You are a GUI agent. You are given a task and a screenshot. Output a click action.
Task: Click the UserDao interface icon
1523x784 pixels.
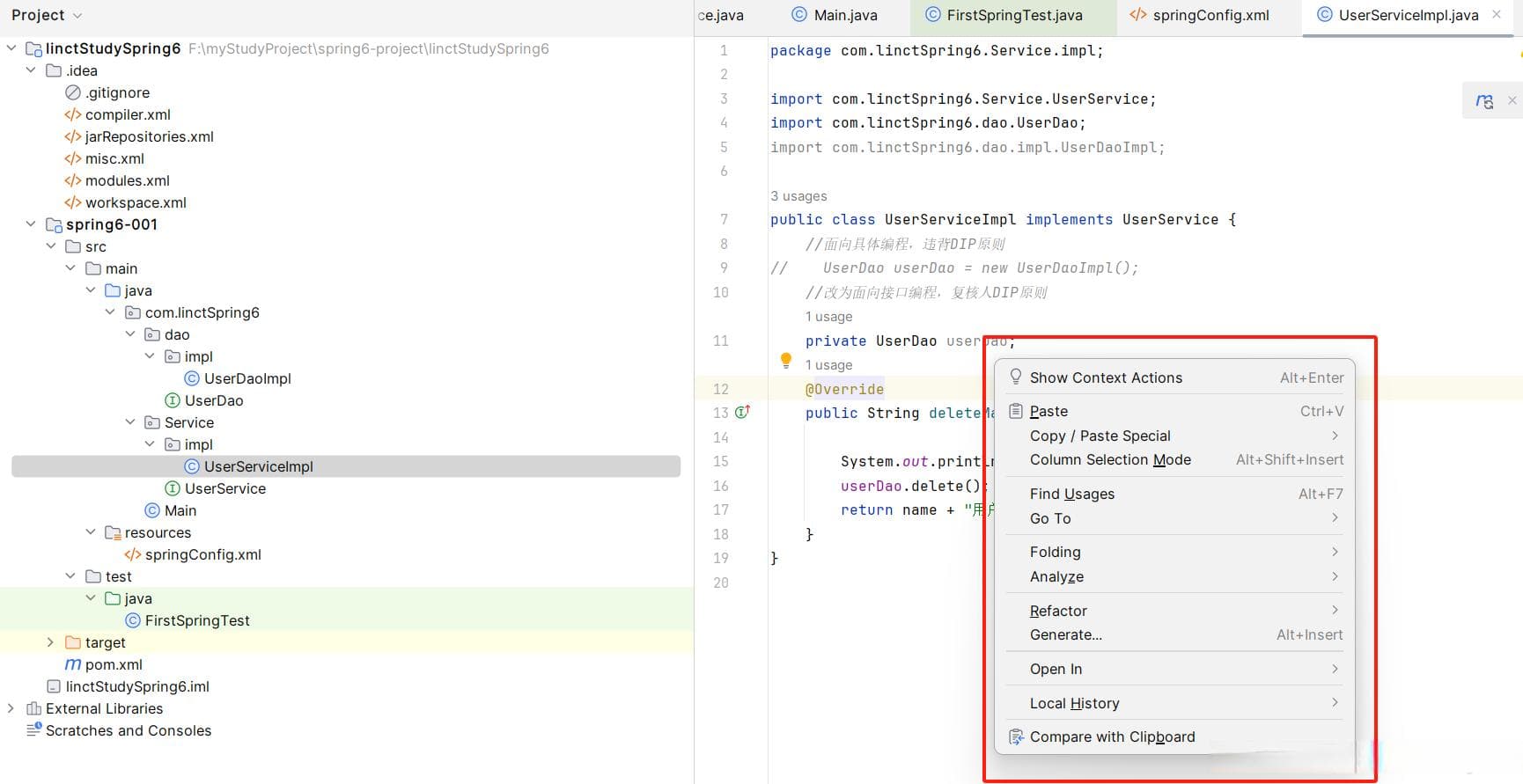tap(173, 400)
